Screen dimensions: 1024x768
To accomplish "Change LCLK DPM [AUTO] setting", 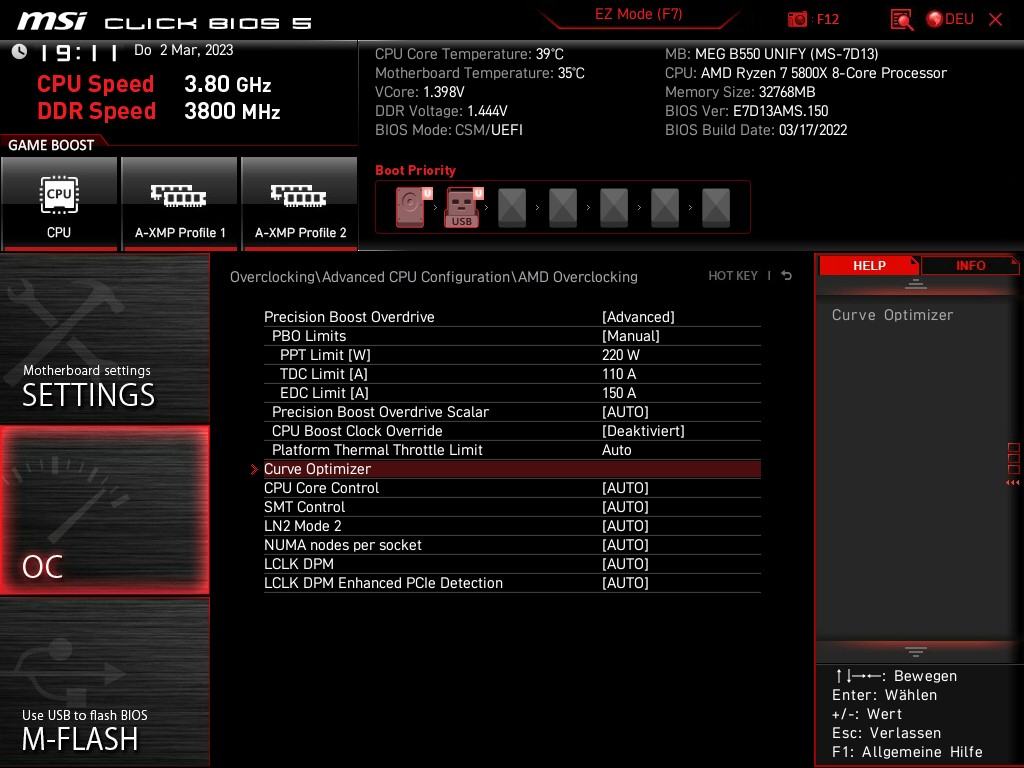I will click(625, 564).
